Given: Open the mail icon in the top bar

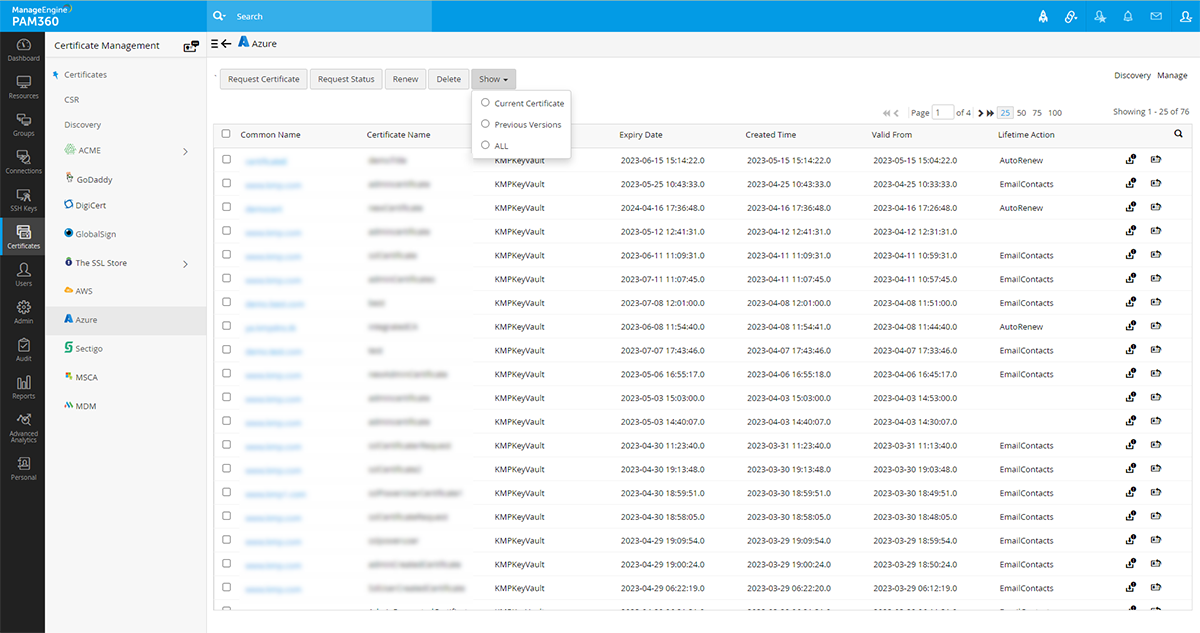Looking at the screenshot, I should point(1158,15).
